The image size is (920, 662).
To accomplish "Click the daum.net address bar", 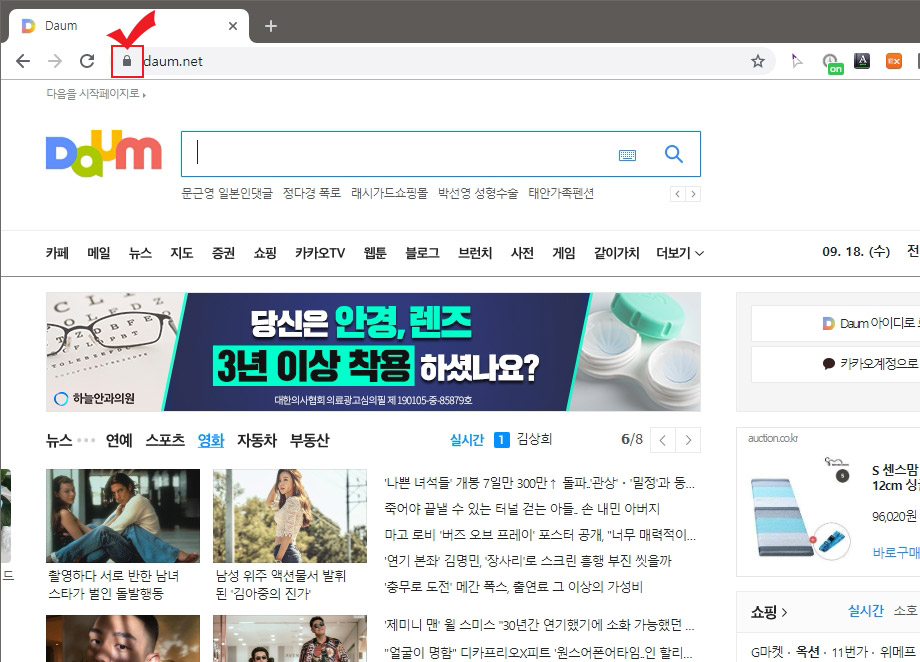I will click(443, 61).
